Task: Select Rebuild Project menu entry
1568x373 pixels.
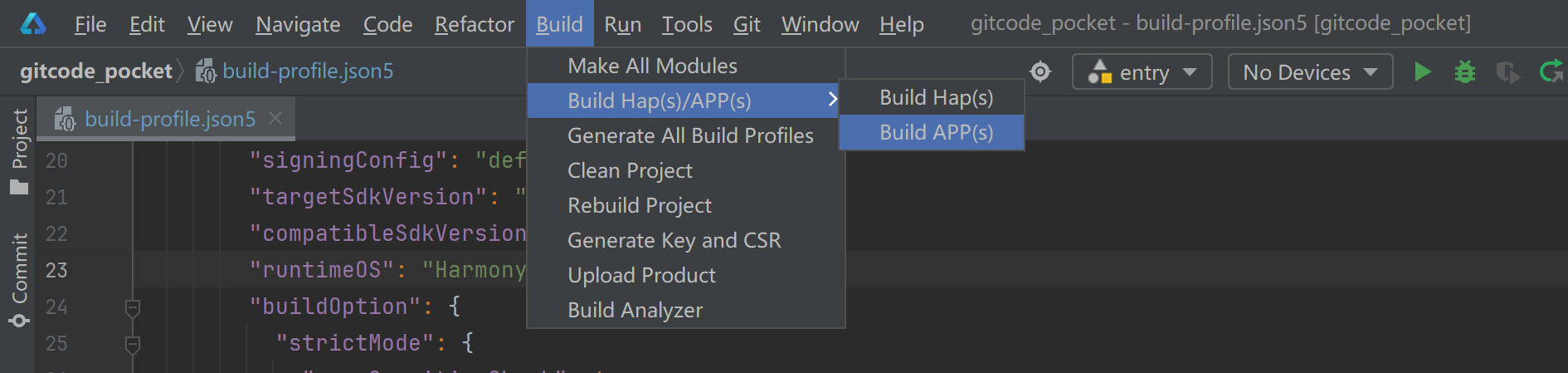Action: point(640,206)
